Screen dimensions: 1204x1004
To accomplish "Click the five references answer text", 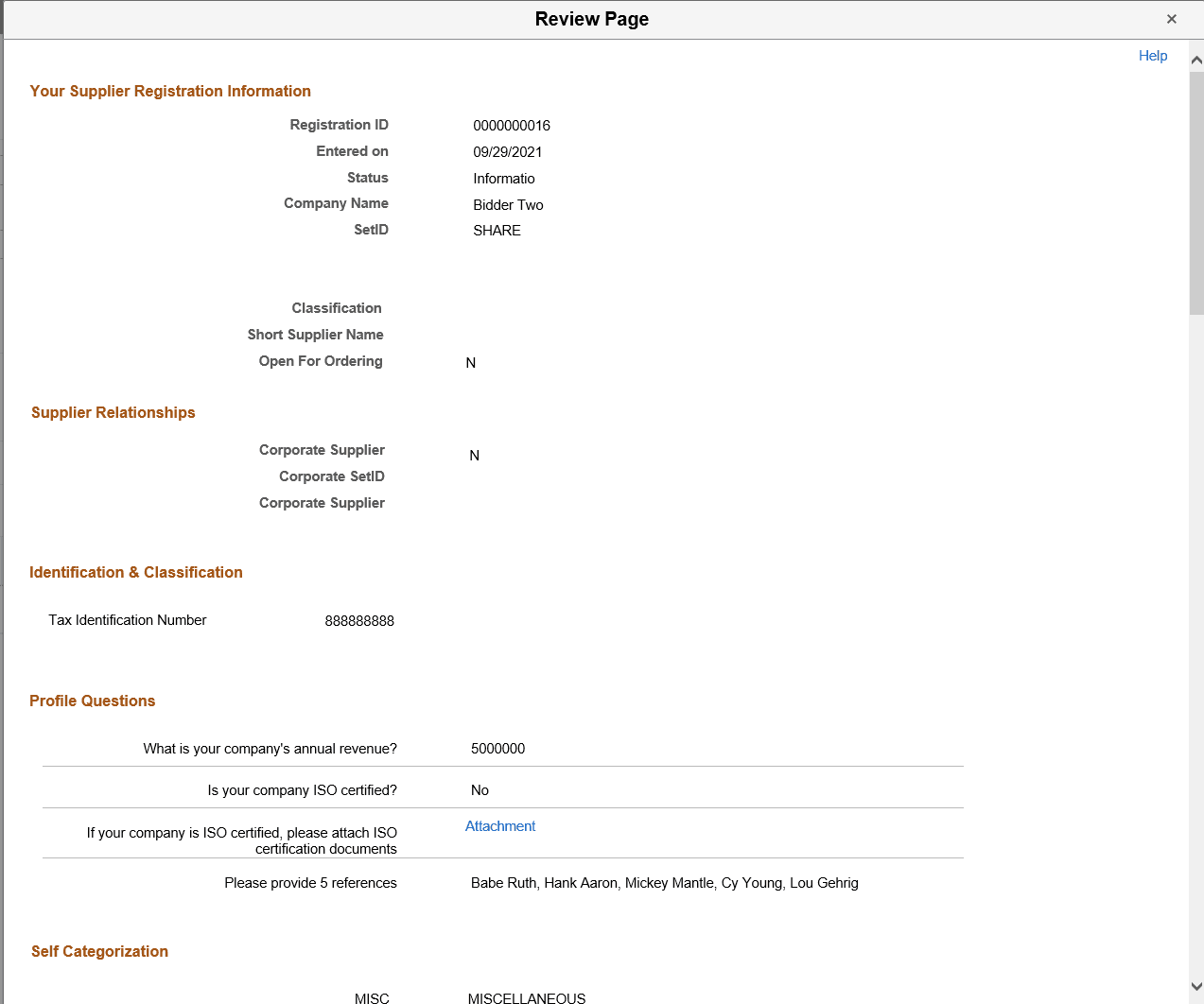I will pyautogui.click(x=664, y=882).
